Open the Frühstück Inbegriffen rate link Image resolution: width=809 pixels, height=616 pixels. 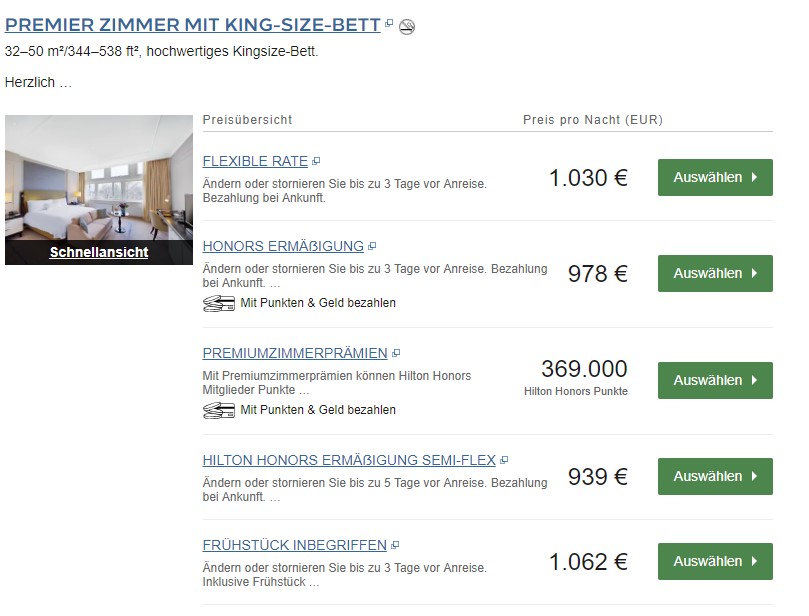pyautogui.click(x=294, y=546)
